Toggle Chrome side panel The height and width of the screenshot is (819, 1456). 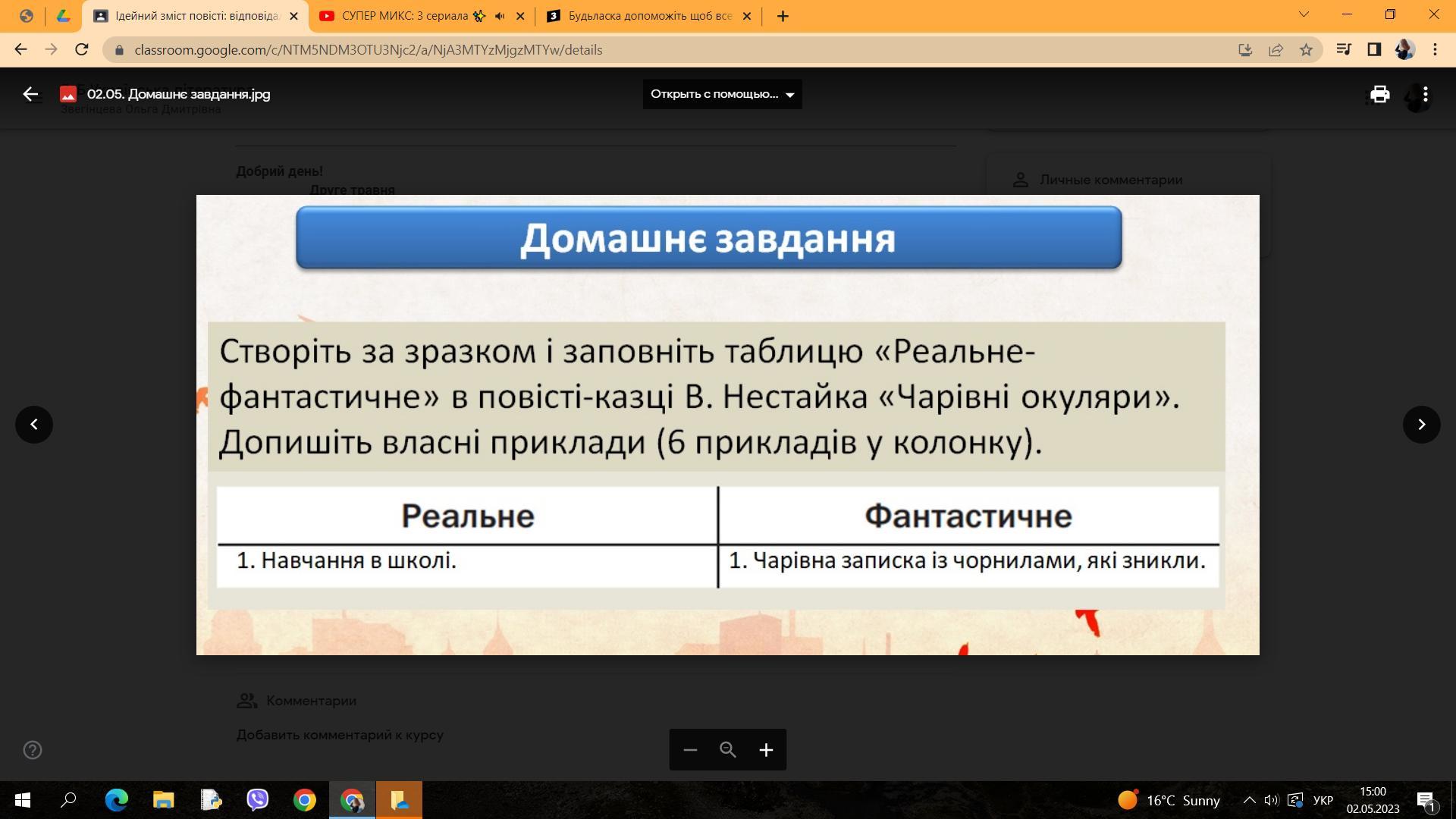tap(1374, 49)
